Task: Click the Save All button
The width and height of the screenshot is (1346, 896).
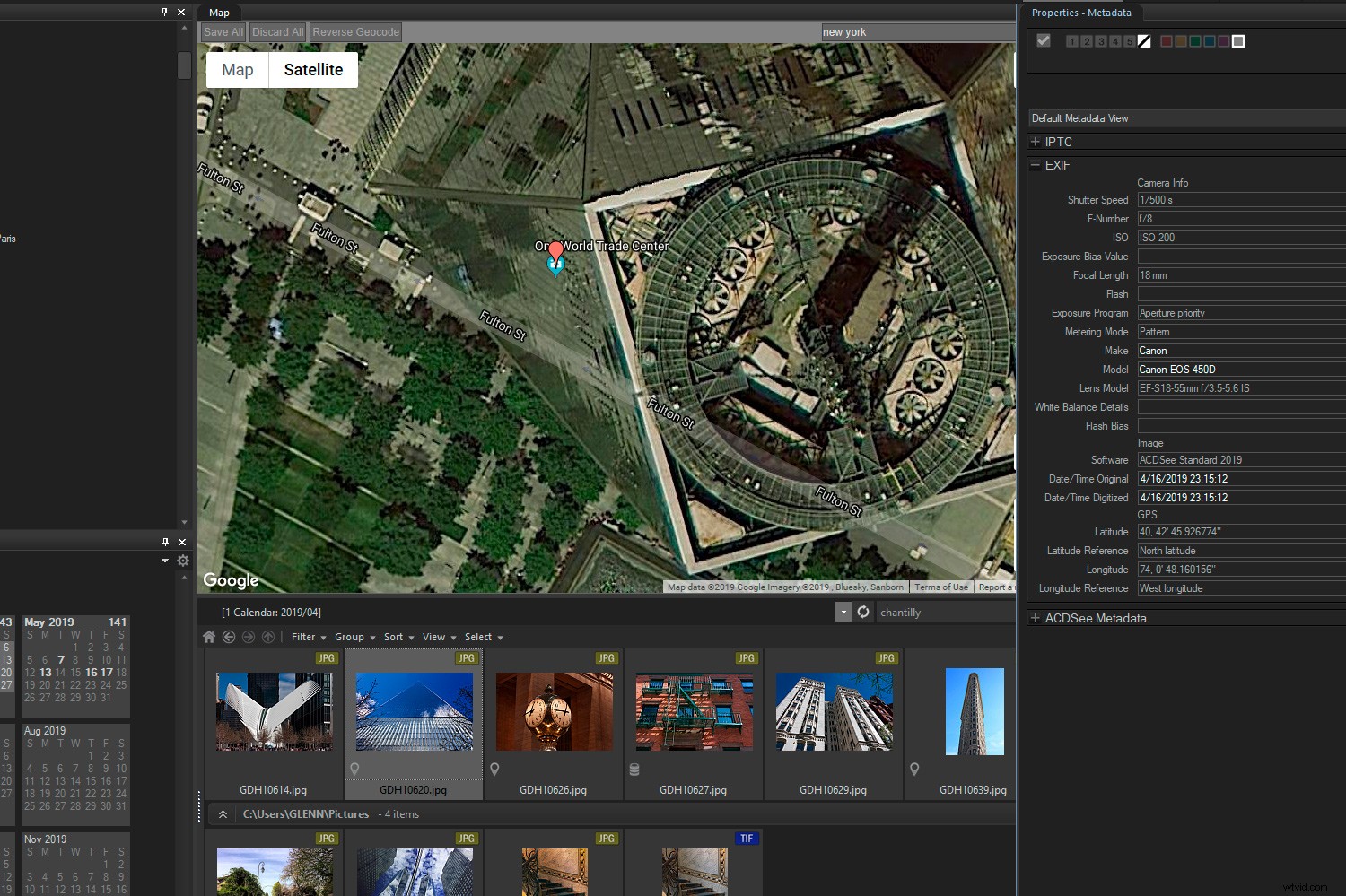Action: (x=223, y=32)
